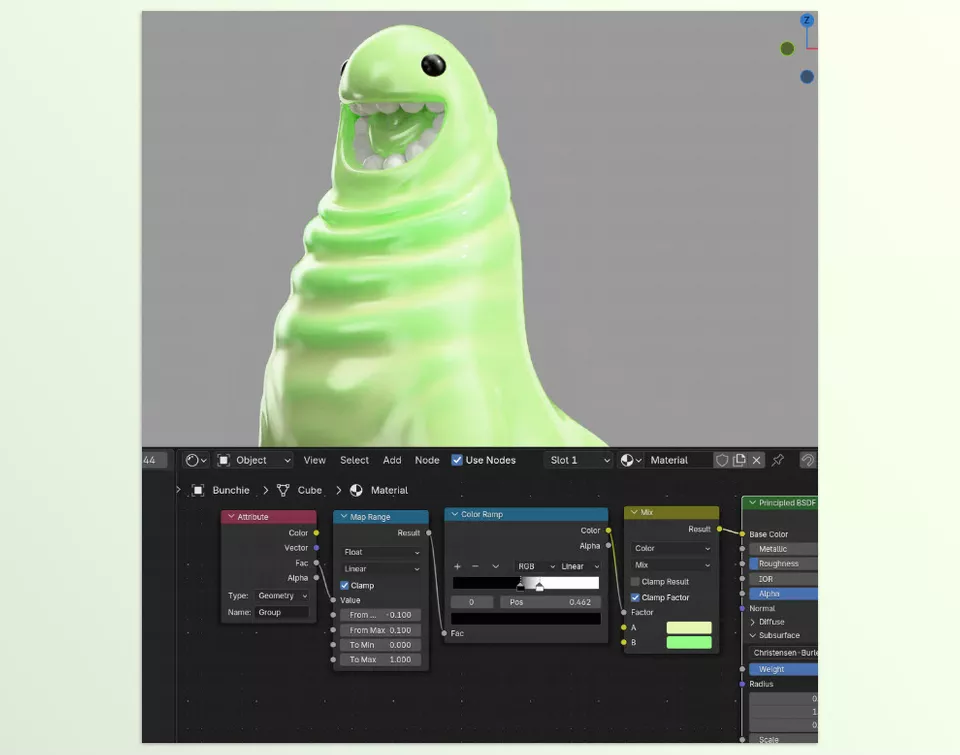
Task: Click the Attribute node Vector output socket
Action: (317, 548)
